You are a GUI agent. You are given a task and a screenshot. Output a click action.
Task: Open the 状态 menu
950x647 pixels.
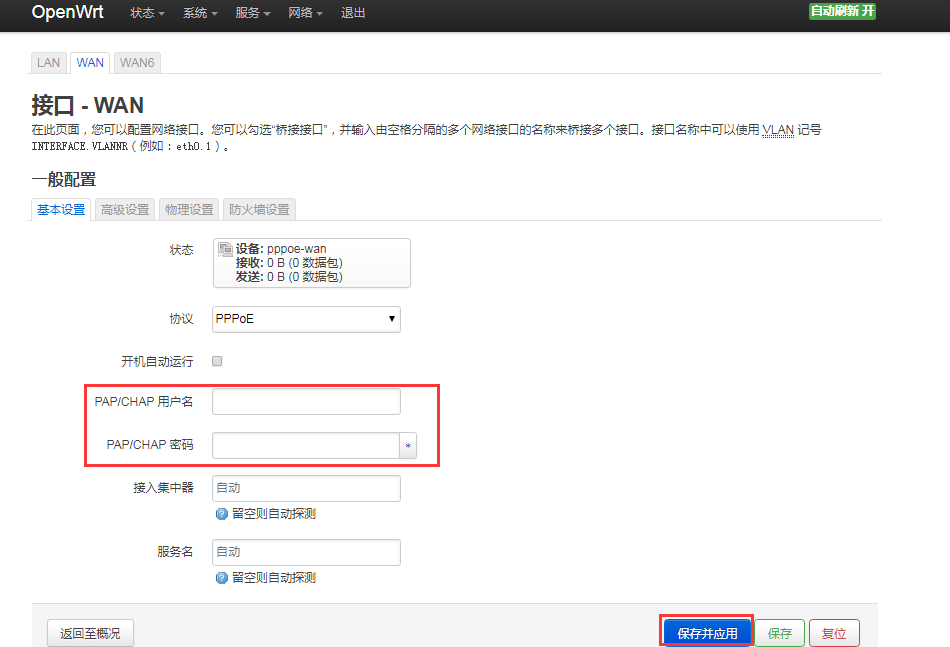click(147, 13)
